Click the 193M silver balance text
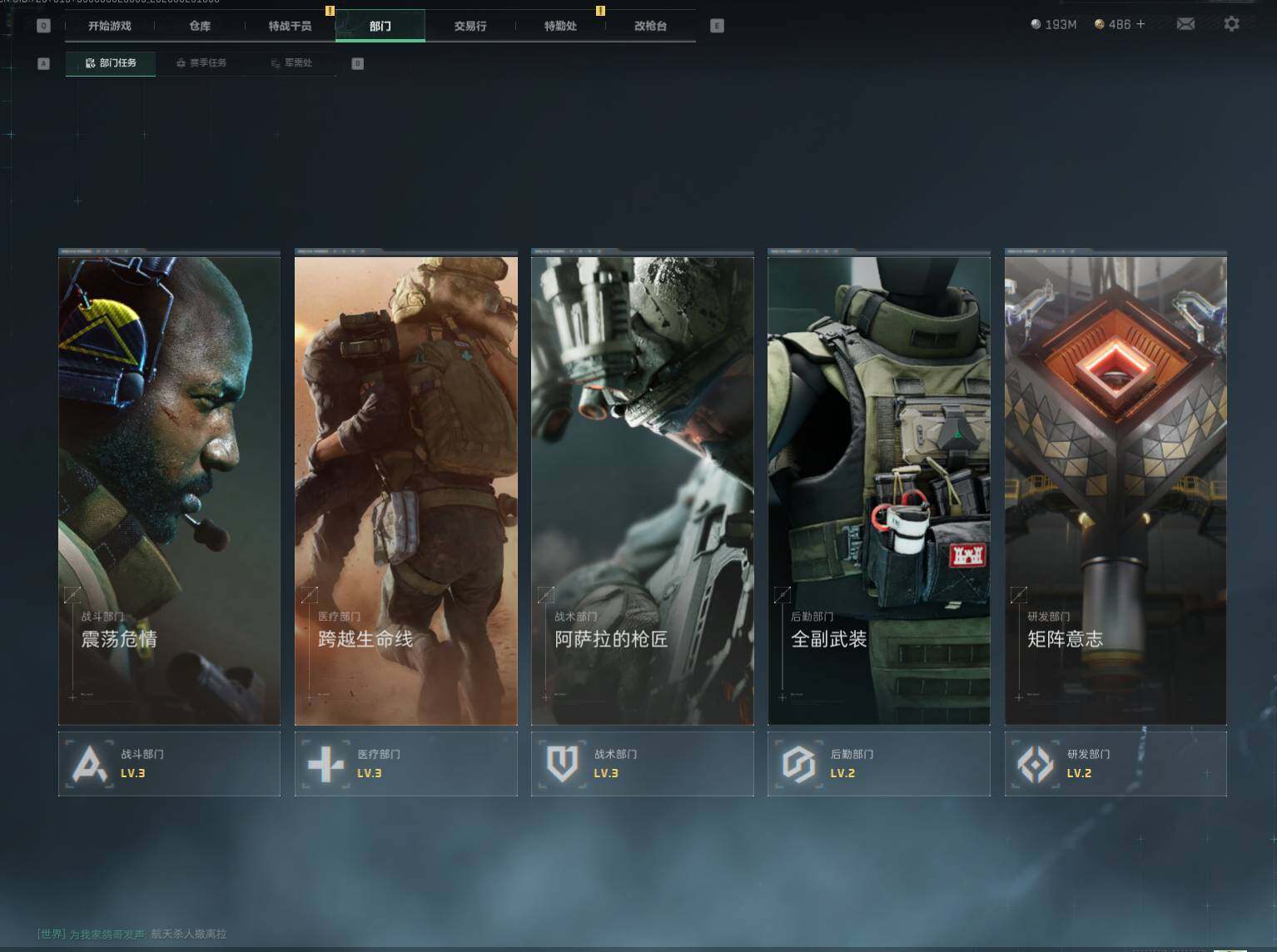This screenshot has height=952, width=1277. pos(1061,25)
